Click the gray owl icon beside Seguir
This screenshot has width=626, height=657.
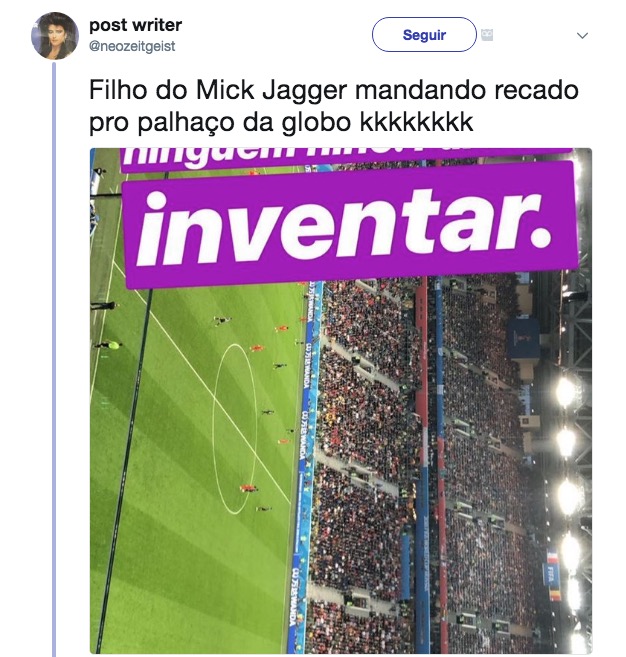[x=486, y=35]
